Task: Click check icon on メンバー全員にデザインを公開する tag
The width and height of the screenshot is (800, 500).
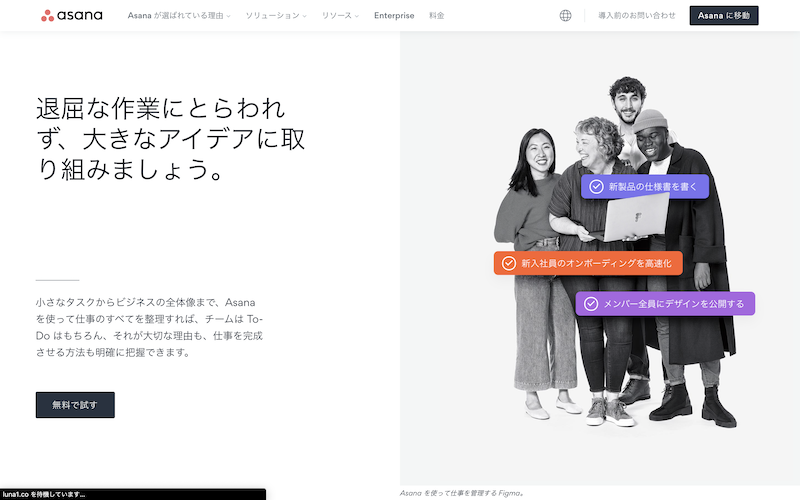Action: 591,304
